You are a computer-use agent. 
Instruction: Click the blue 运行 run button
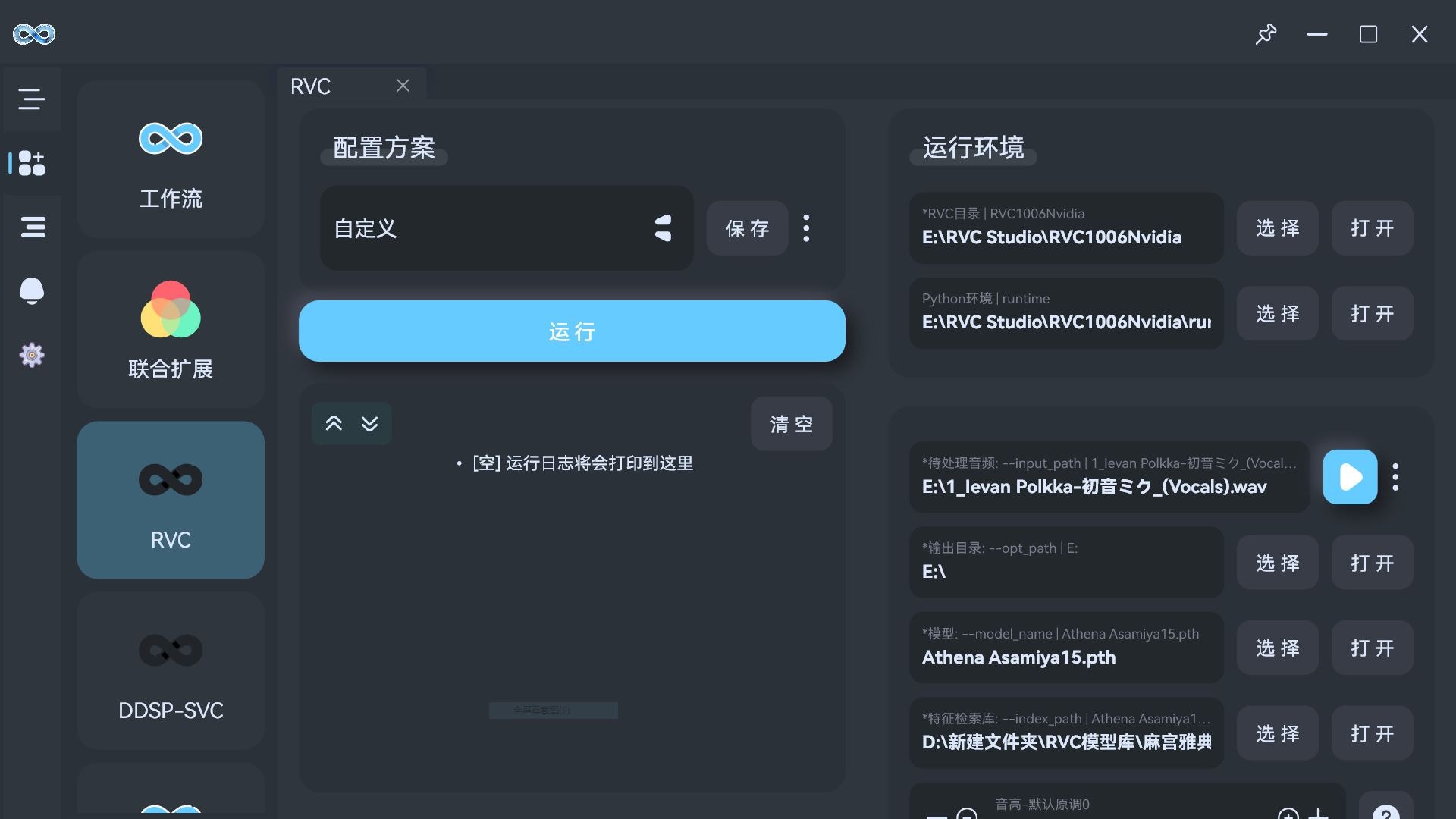(x=572, y=331)
